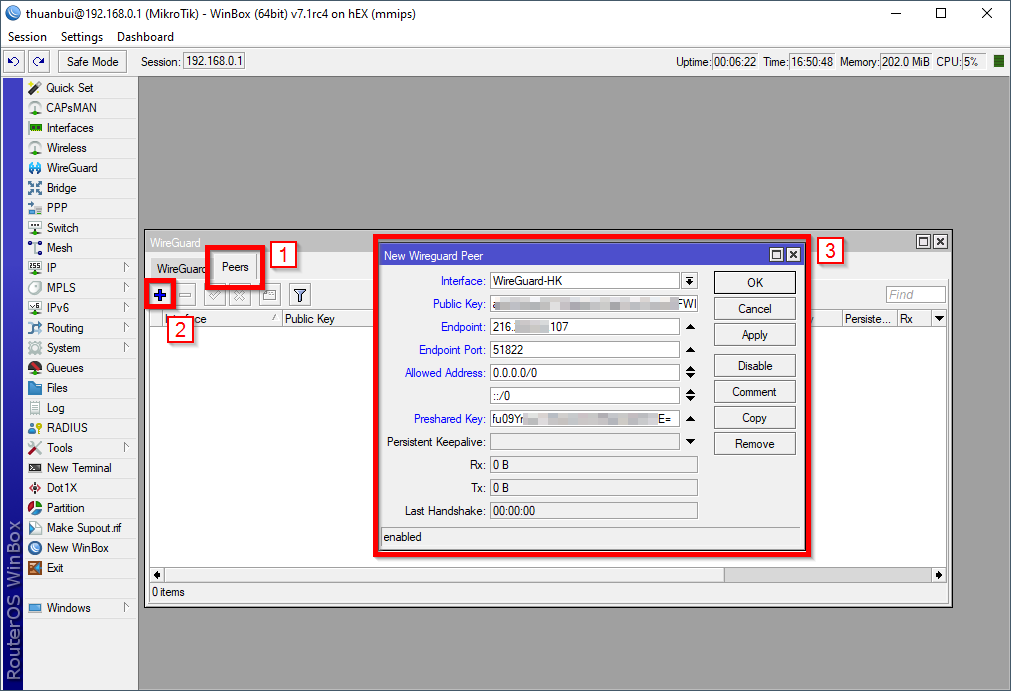Expand the Interface dropdown for WireGuard-HK

(x=689, y=281)
